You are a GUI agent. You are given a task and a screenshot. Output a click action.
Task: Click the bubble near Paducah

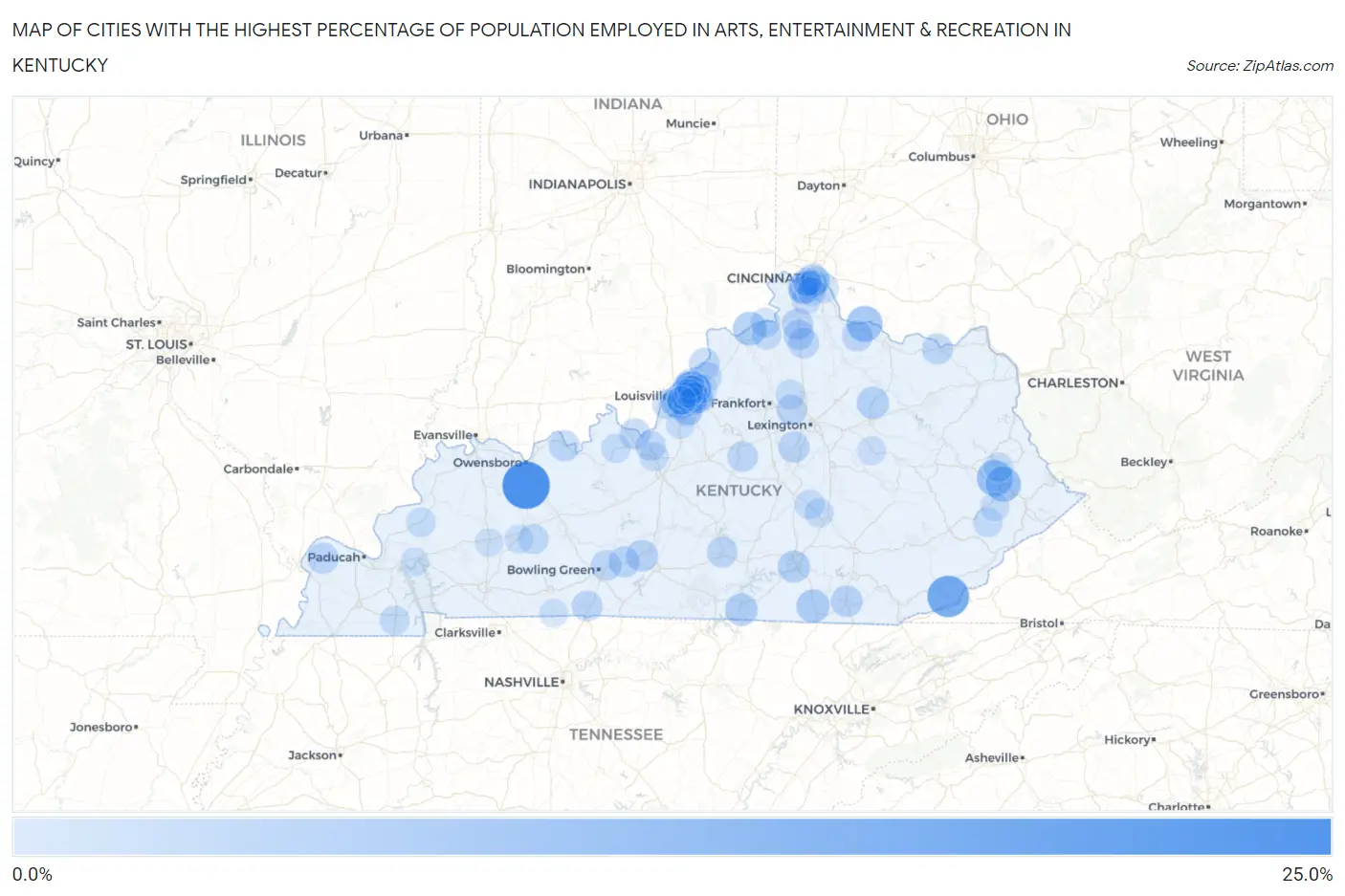323,557
